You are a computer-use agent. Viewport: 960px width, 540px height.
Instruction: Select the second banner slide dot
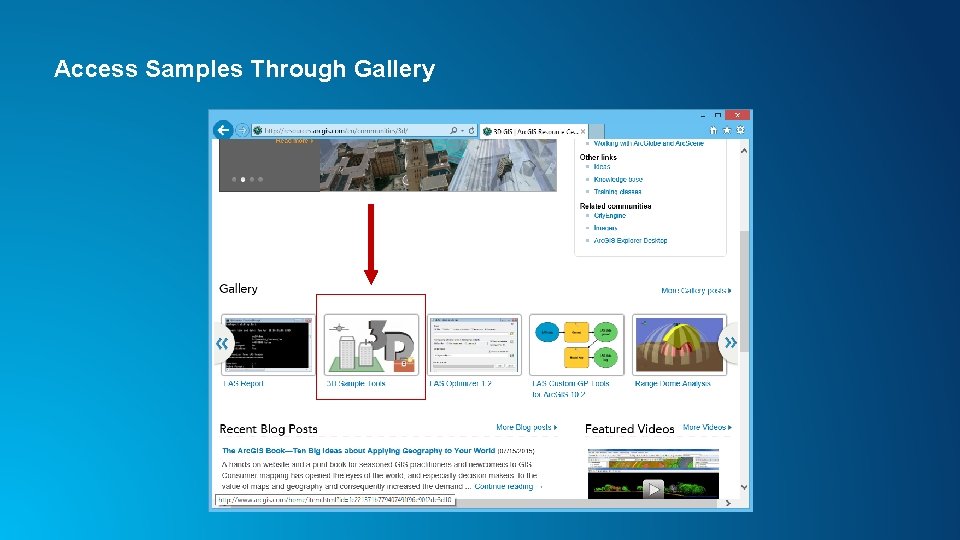pos(243,179)
